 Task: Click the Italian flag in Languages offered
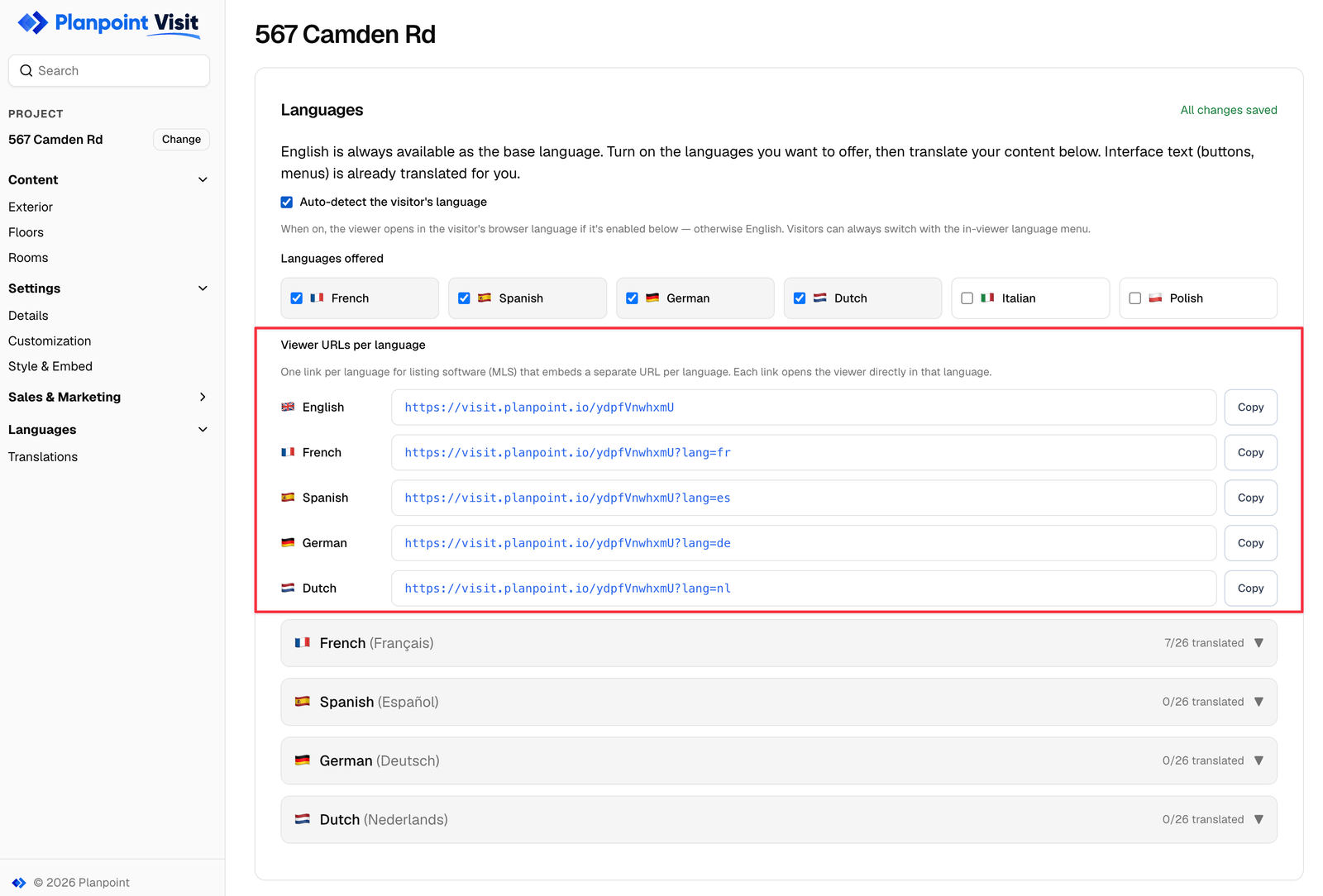pos(987,298)
